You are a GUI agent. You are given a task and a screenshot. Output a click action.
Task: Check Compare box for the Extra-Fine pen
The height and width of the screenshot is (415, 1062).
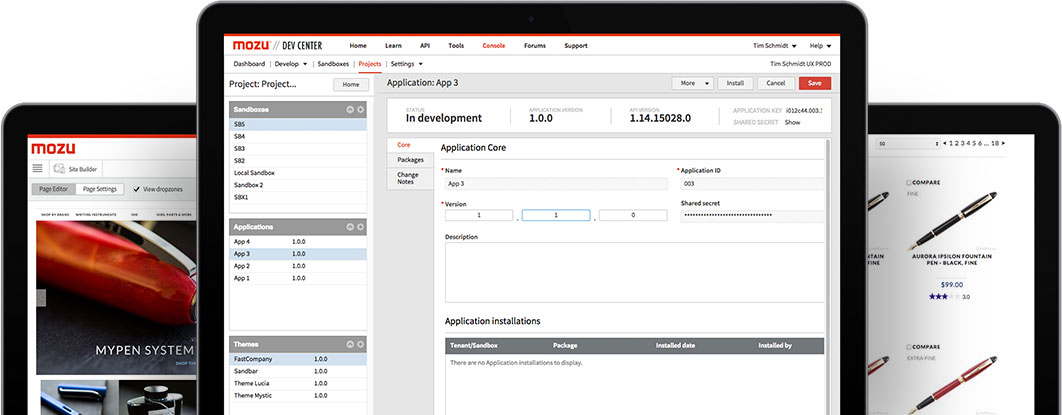[x=908, y=346]
